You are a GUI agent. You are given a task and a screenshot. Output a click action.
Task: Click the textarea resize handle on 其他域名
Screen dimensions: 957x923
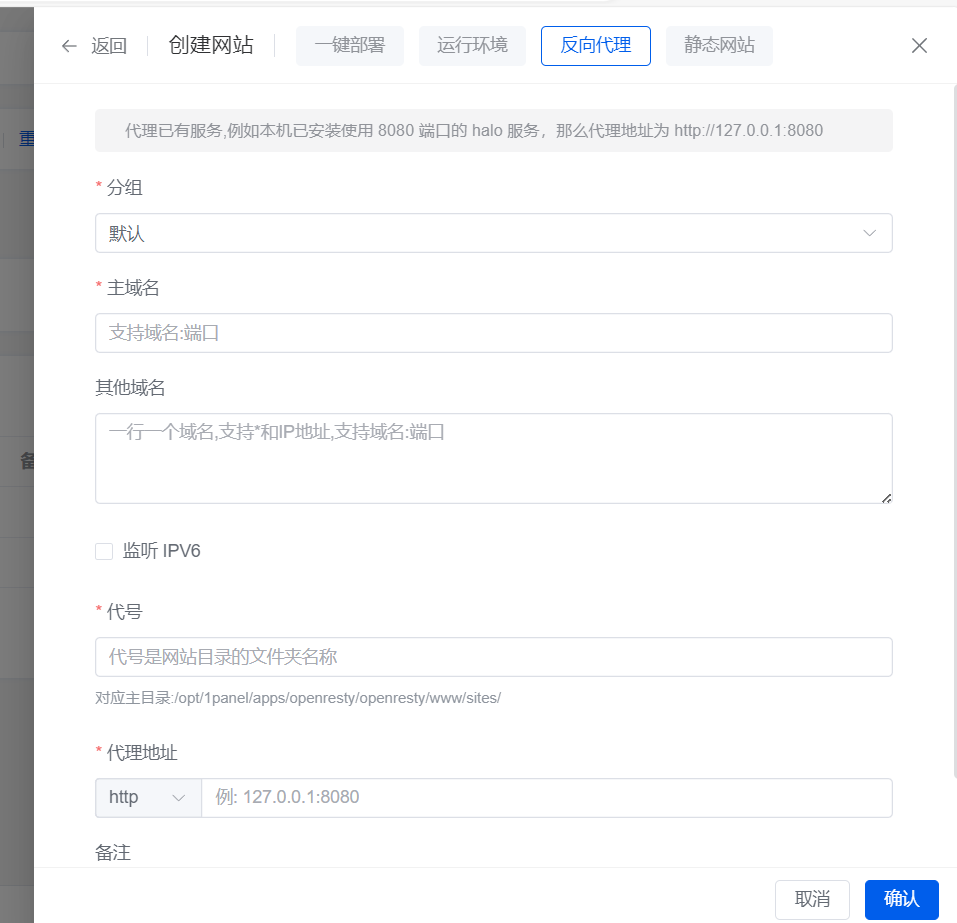click(886, 497)
